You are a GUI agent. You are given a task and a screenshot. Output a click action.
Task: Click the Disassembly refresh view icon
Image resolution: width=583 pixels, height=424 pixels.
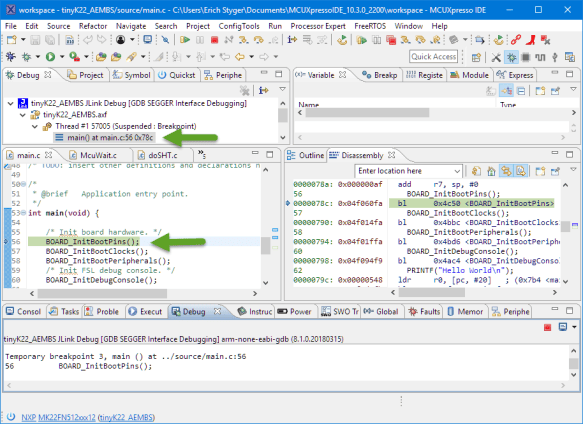476,171
